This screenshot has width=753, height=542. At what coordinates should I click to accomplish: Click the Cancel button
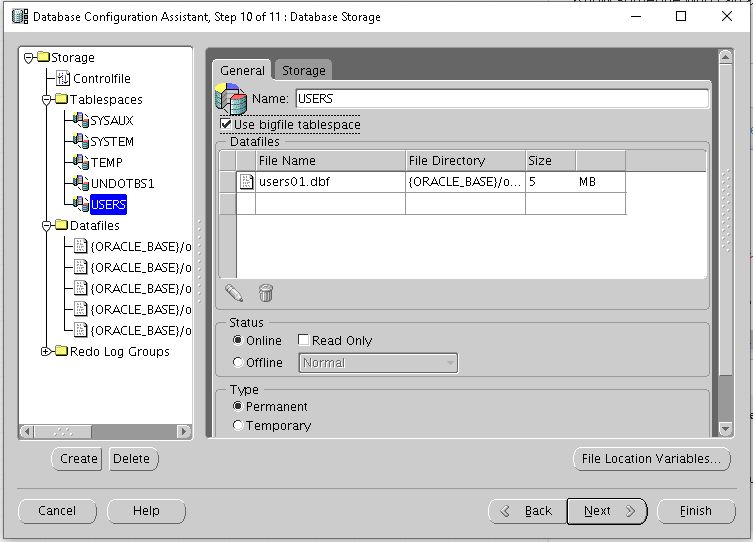(57, 511)
